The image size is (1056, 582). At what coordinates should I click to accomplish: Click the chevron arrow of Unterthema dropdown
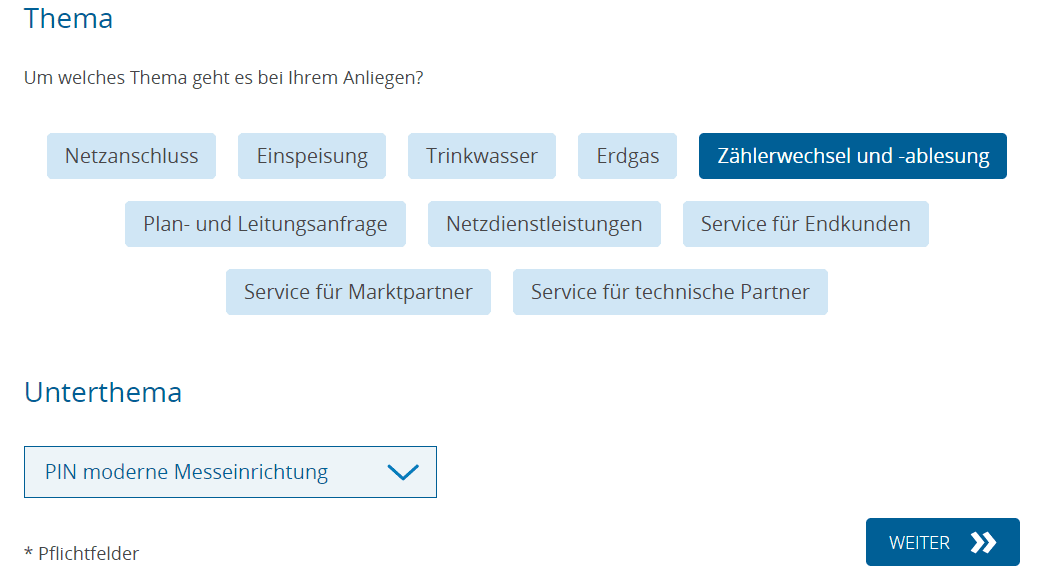pyautogui.click(x=402, y=472)
